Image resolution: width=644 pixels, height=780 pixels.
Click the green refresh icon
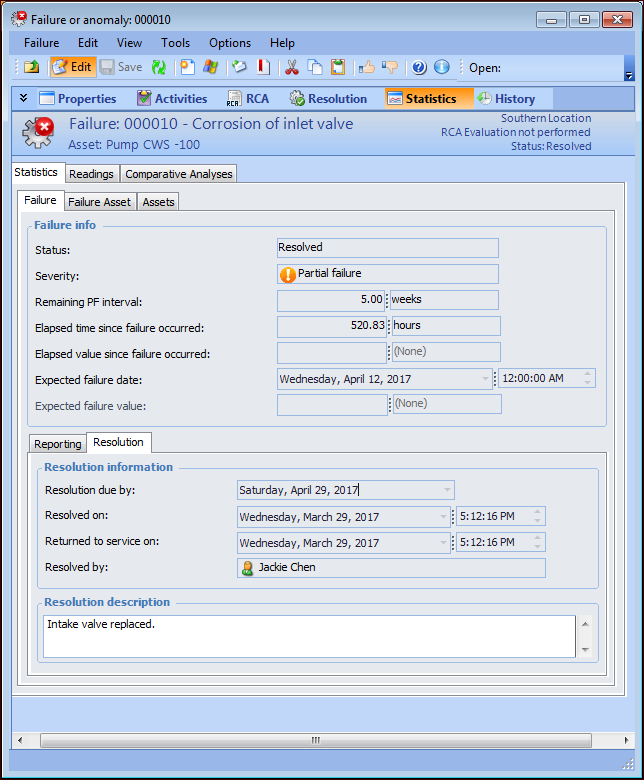click(158, 67)
